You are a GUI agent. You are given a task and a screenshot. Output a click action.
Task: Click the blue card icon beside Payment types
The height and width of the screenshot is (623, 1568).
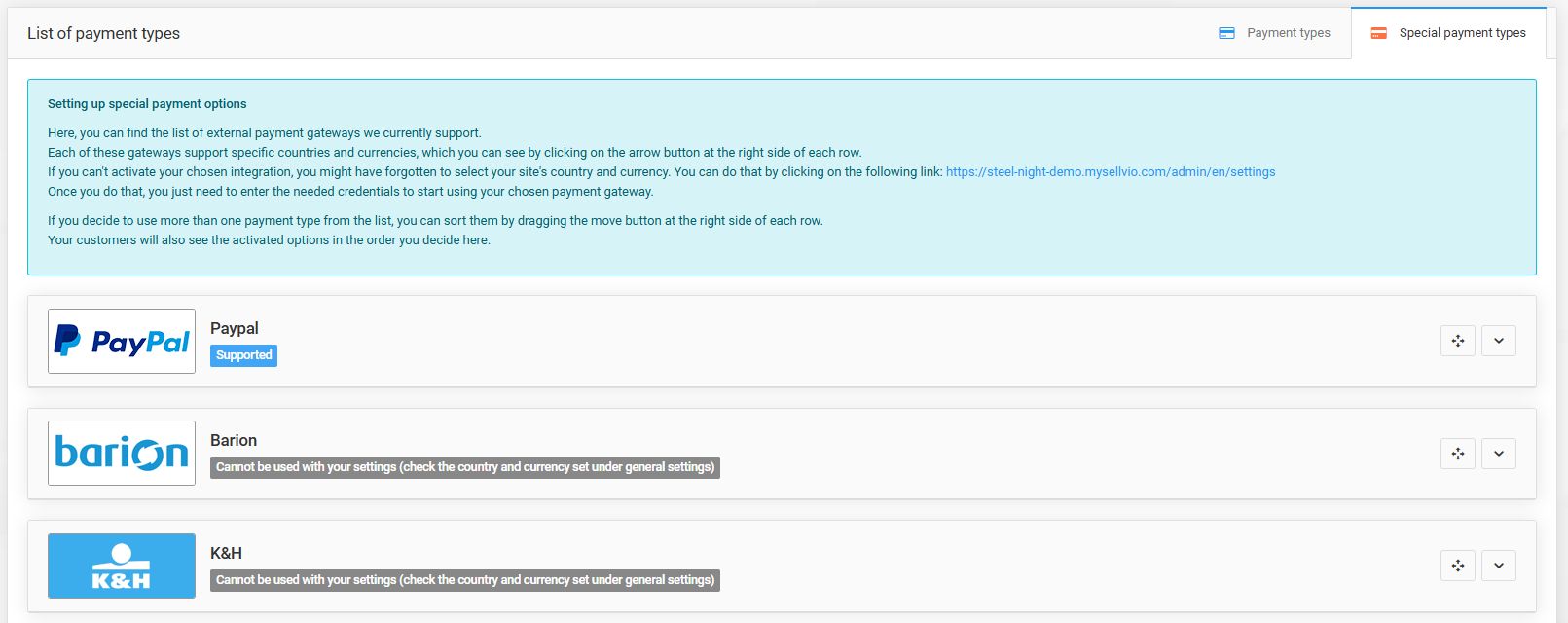tap(1226, 33)
